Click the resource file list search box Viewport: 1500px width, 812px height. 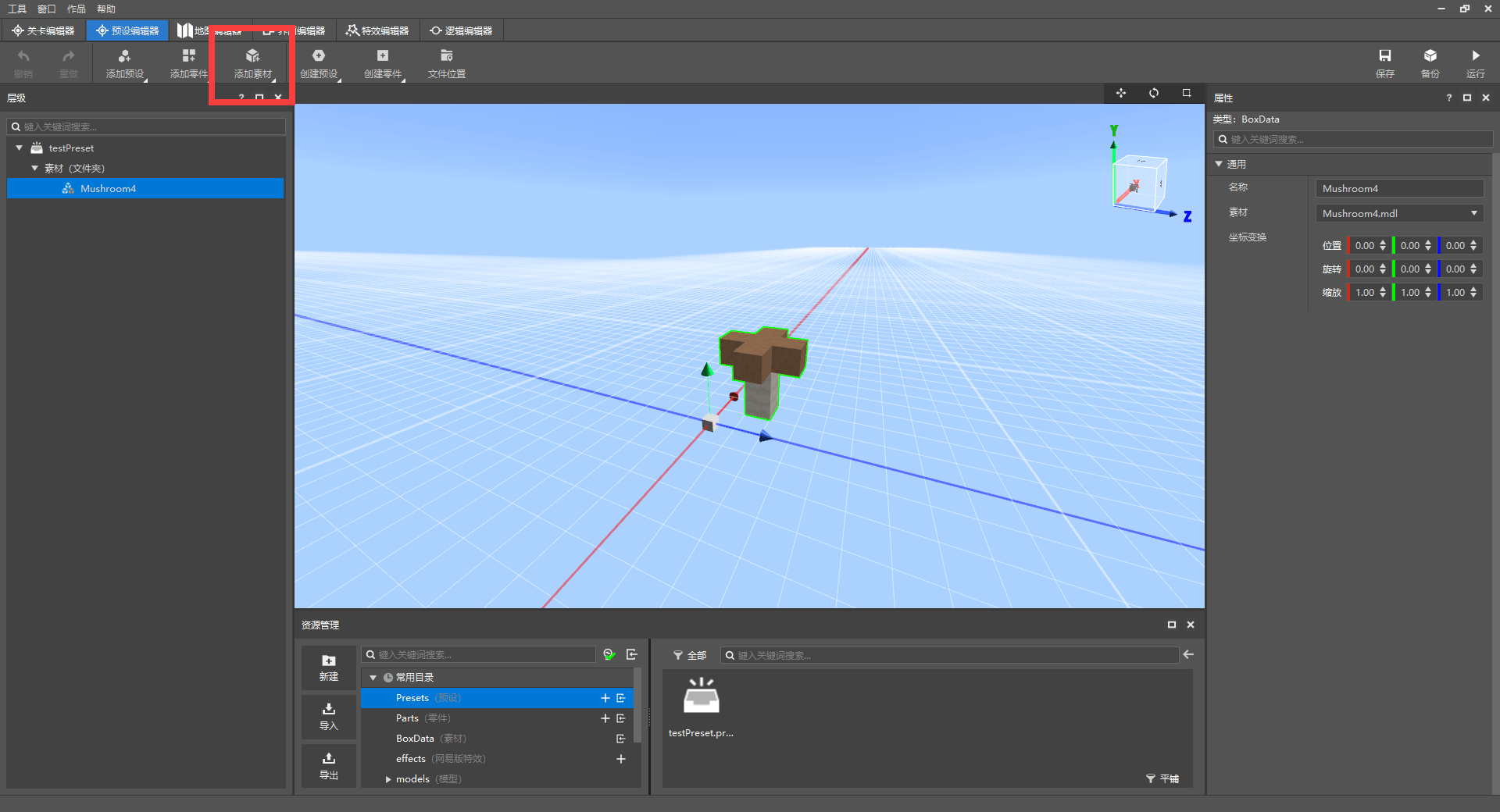[x=949, y=655]
